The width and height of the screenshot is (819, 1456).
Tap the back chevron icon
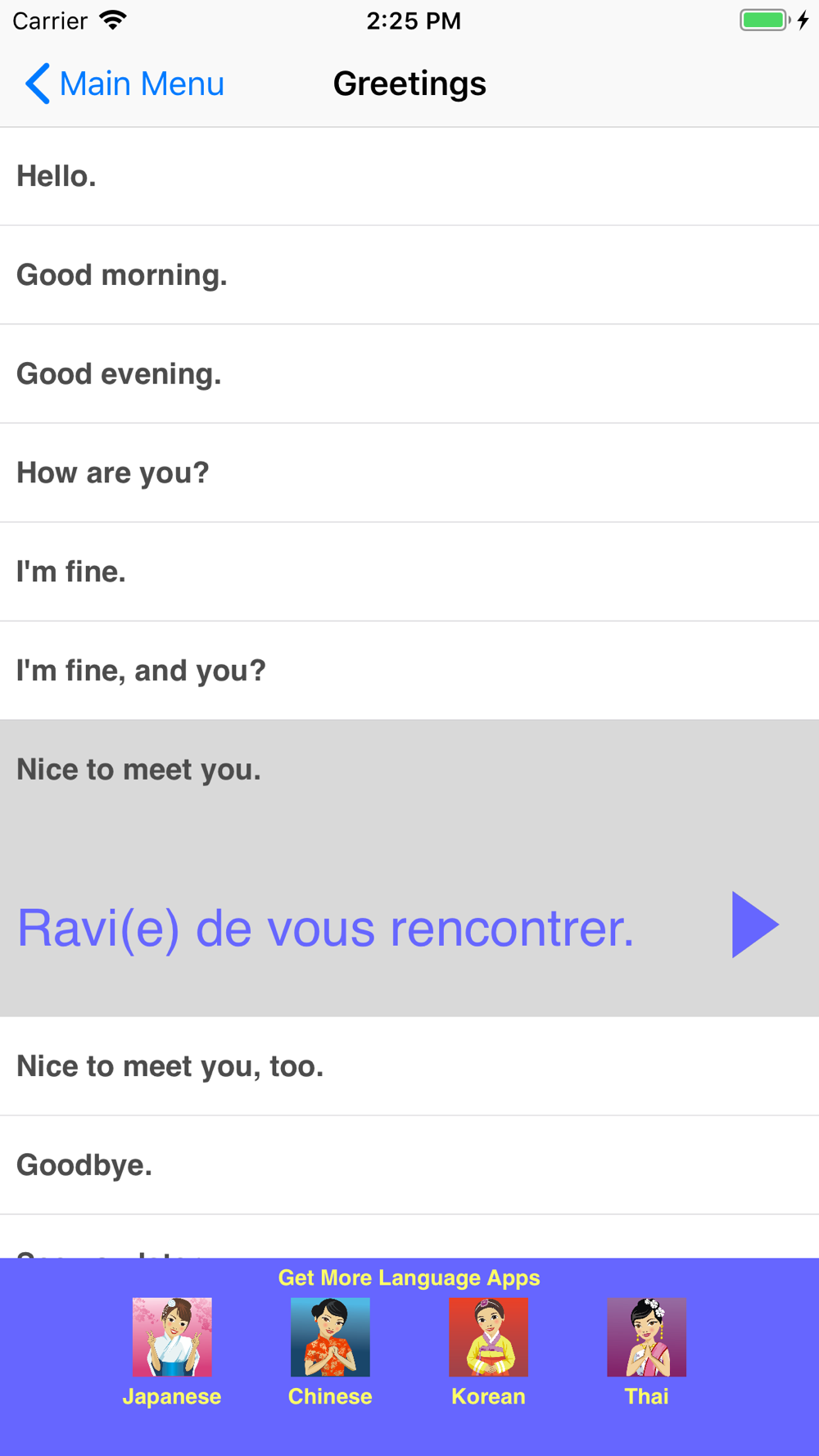[37, 84]
